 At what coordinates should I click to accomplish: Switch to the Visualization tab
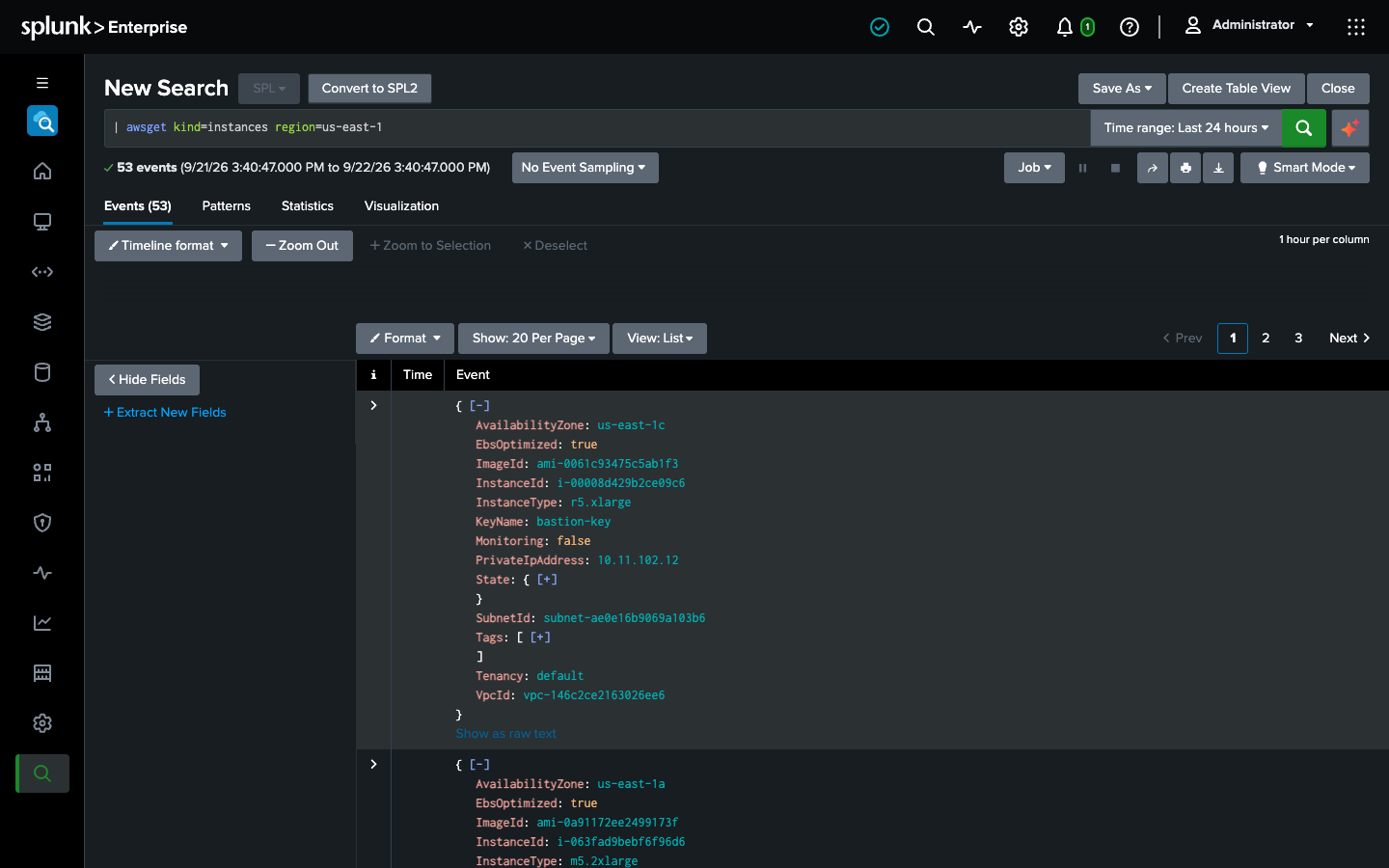click(401, 206)
